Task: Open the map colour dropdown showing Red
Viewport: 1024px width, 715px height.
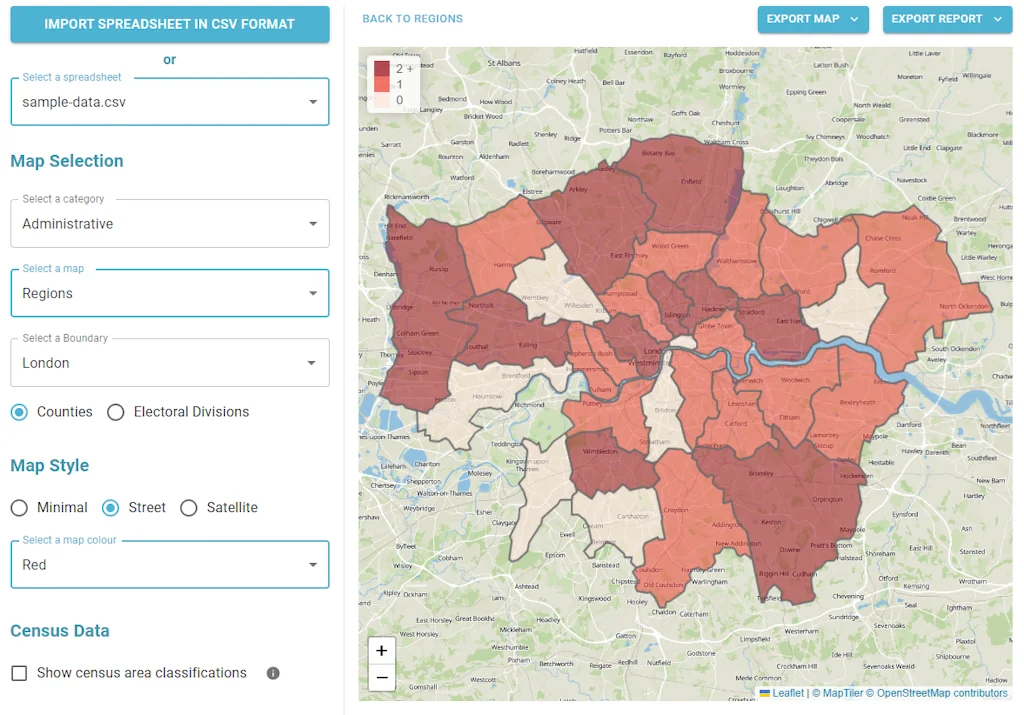Action: [x=314, y=564]
